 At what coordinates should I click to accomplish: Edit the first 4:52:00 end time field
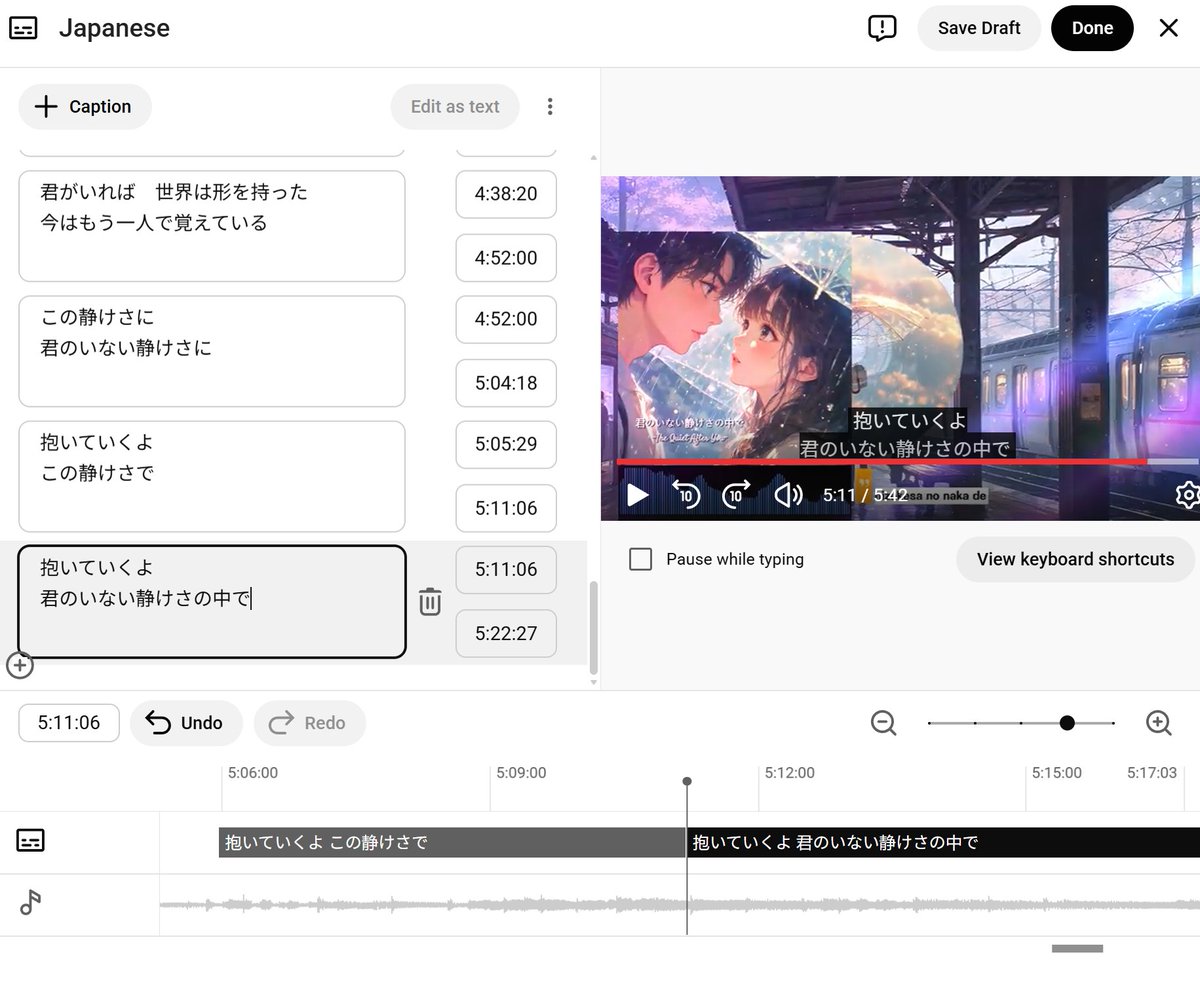click(x=506, y=258)
